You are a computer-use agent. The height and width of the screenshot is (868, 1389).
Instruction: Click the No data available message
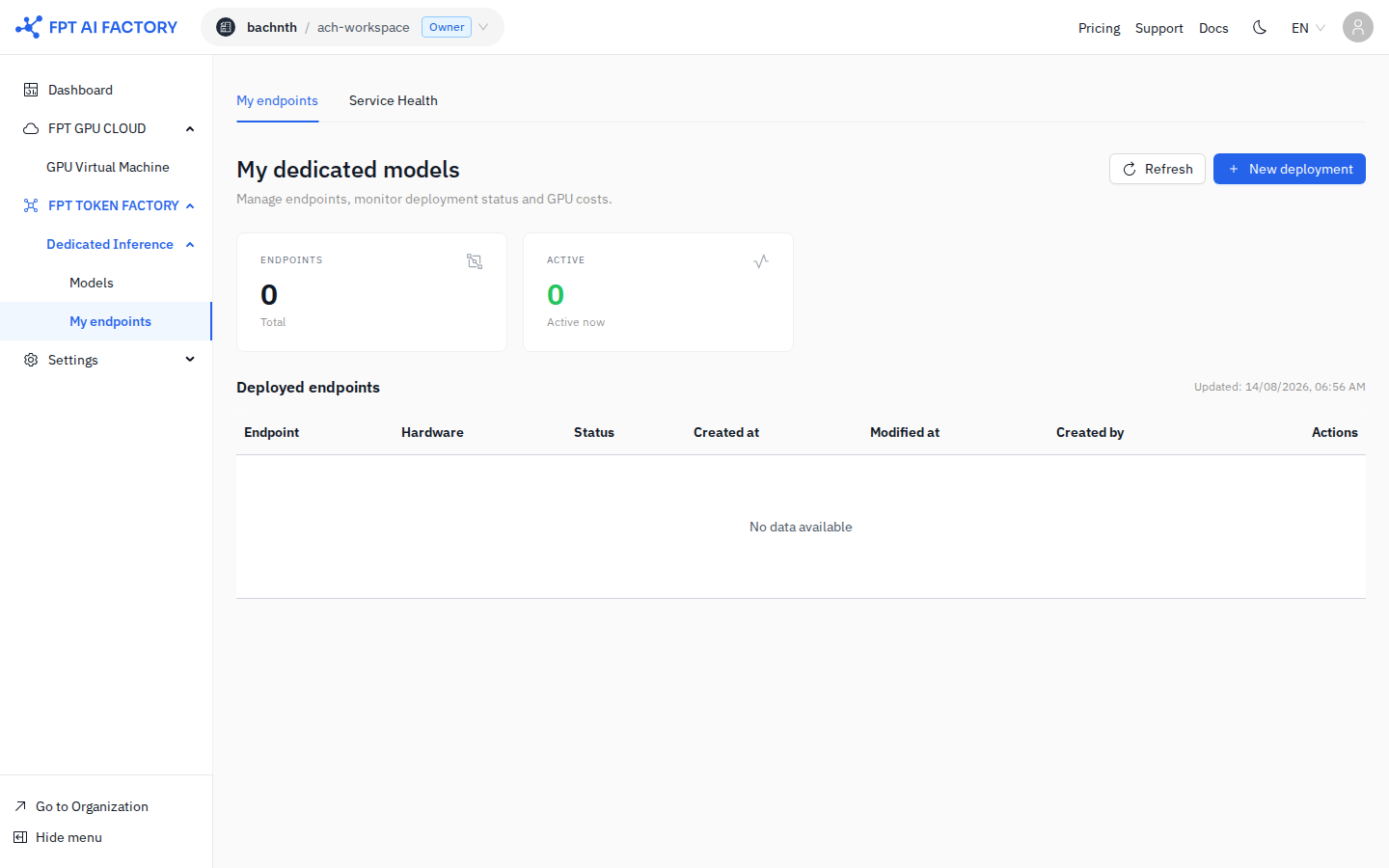click(801, 527)
